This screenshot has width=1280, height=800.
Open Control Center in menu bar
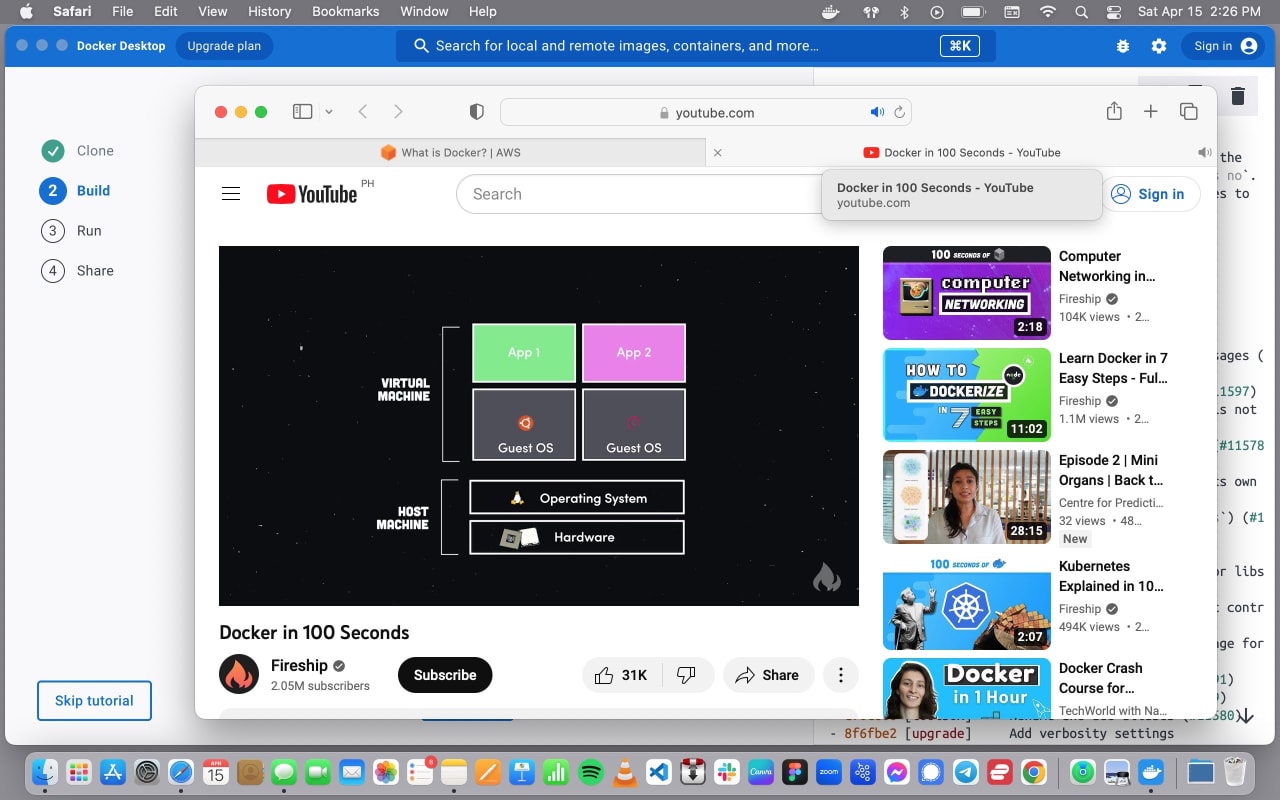tap(1114, 12)
